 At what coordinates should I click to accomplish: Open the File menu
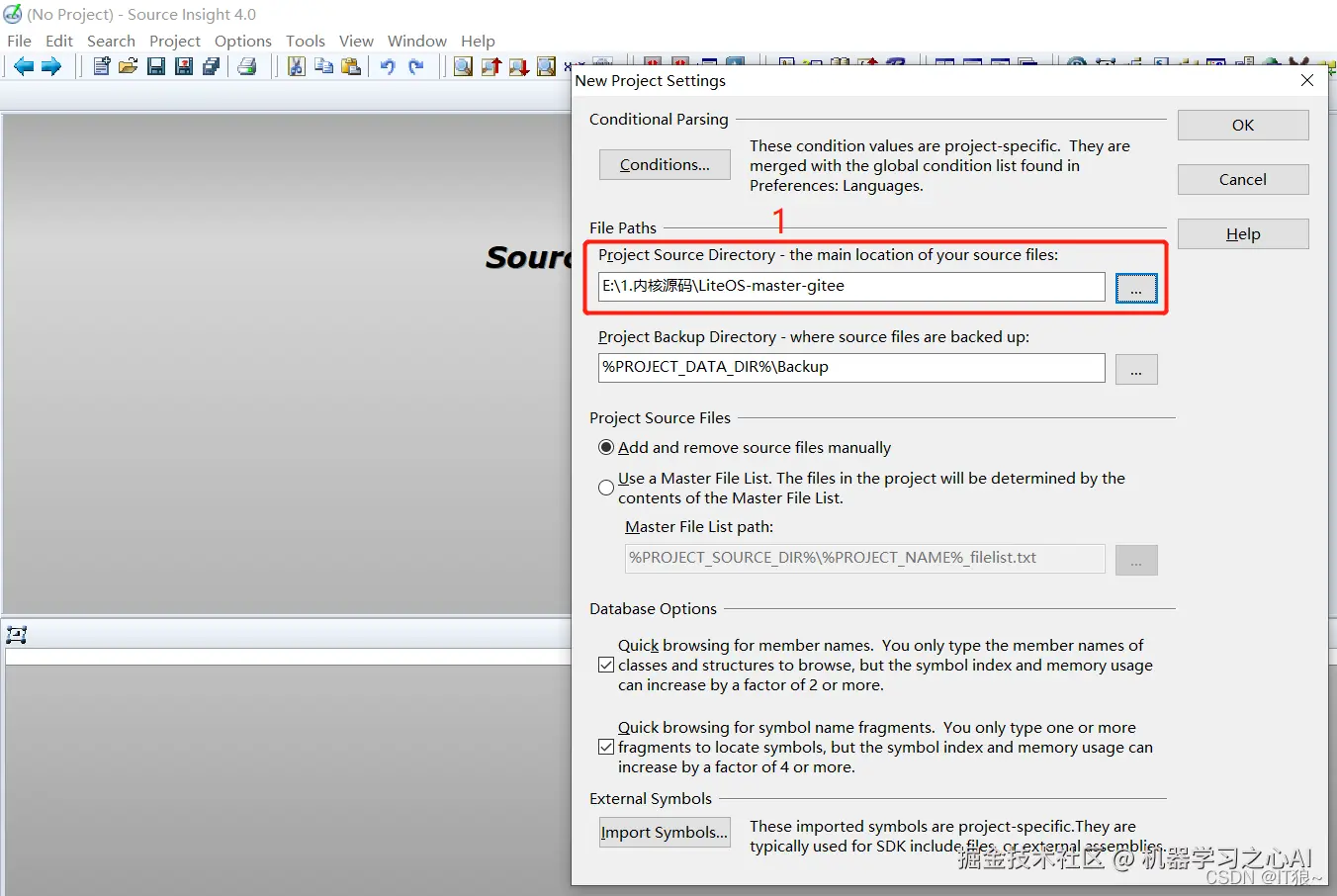tap(20, 41)
